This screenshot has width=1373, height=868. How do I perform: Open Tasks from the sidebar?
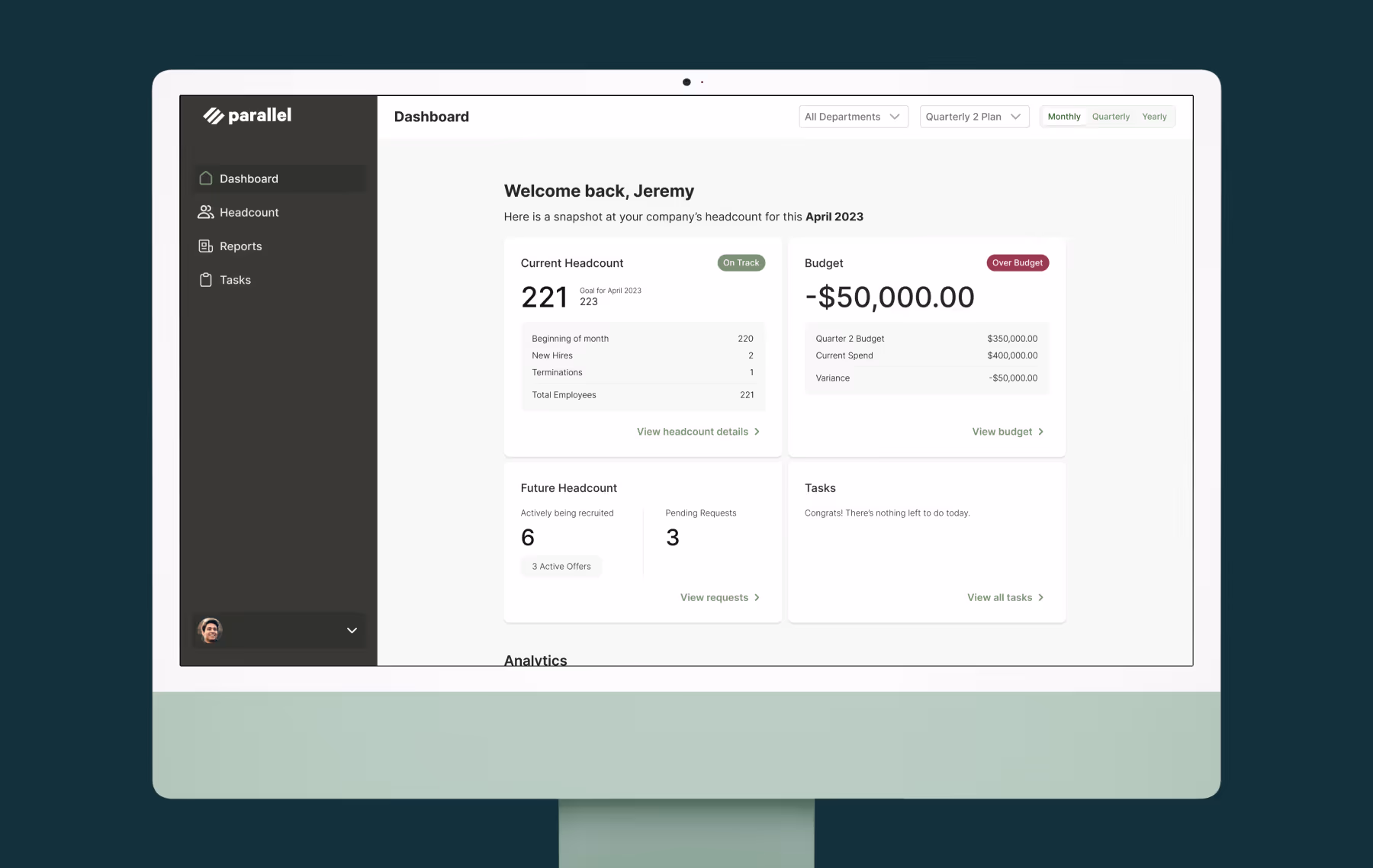(x=279, y=280)
